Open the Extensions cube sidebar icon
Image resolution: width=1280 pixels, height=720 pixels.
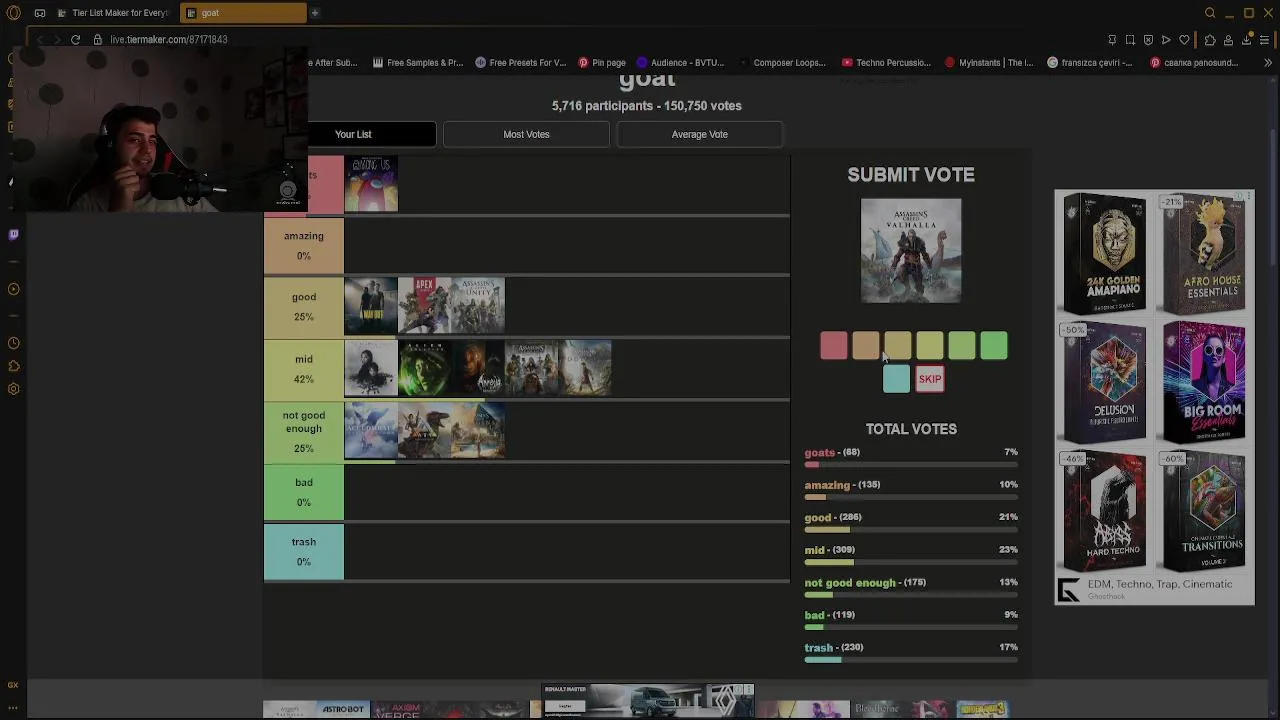pyautogui.click(x=13, y=366)
